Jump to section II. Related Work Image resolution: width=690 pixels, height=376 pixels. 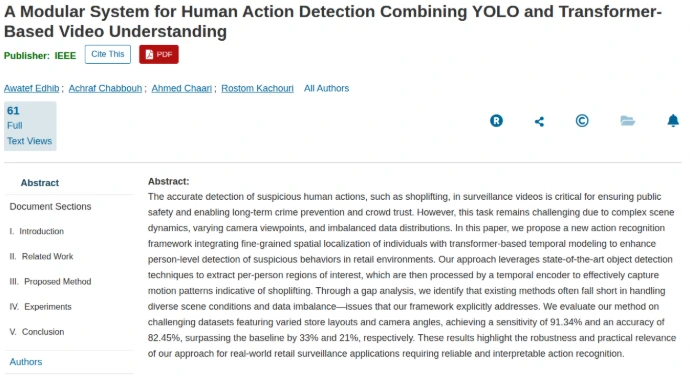[41, 256]
